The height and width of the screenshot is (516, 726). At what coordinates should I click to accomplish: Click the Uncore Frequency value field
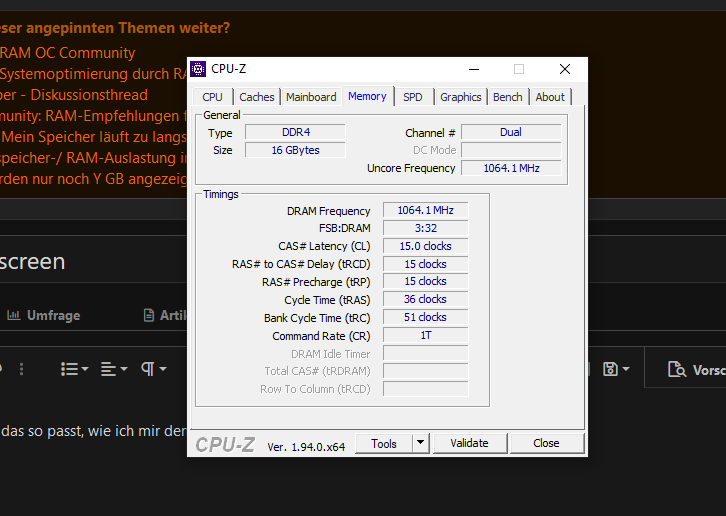[511, 168]
